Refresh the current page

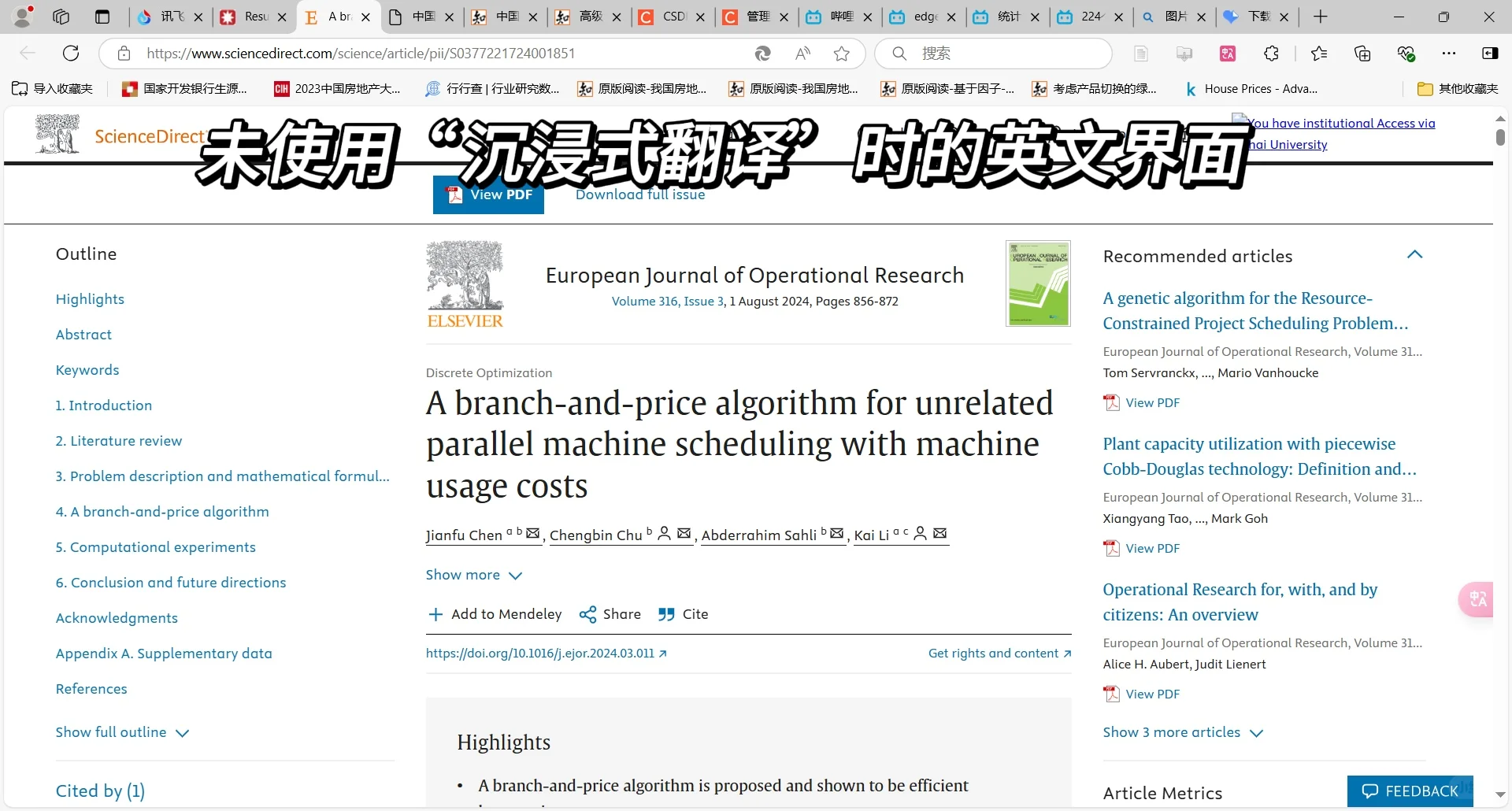(x=71, y=54)
